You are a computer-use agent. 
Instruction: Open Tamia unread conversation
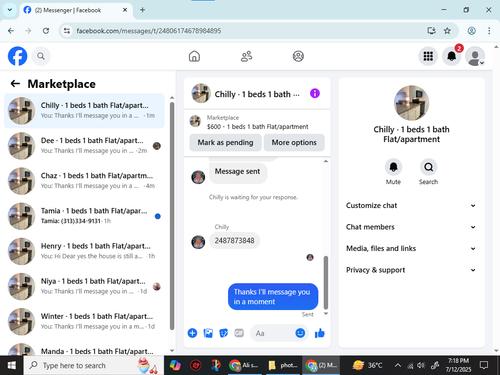84,216
